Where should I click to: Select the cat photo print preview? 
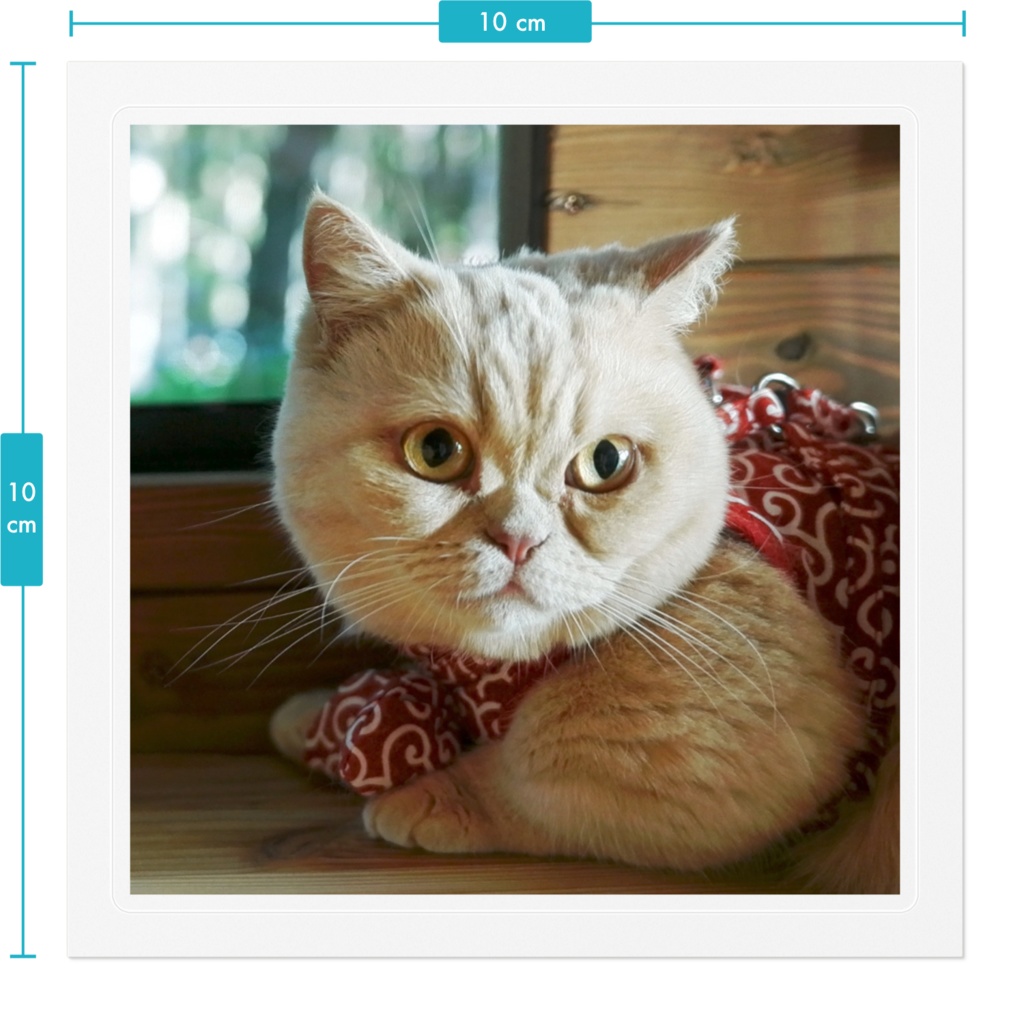515,509
